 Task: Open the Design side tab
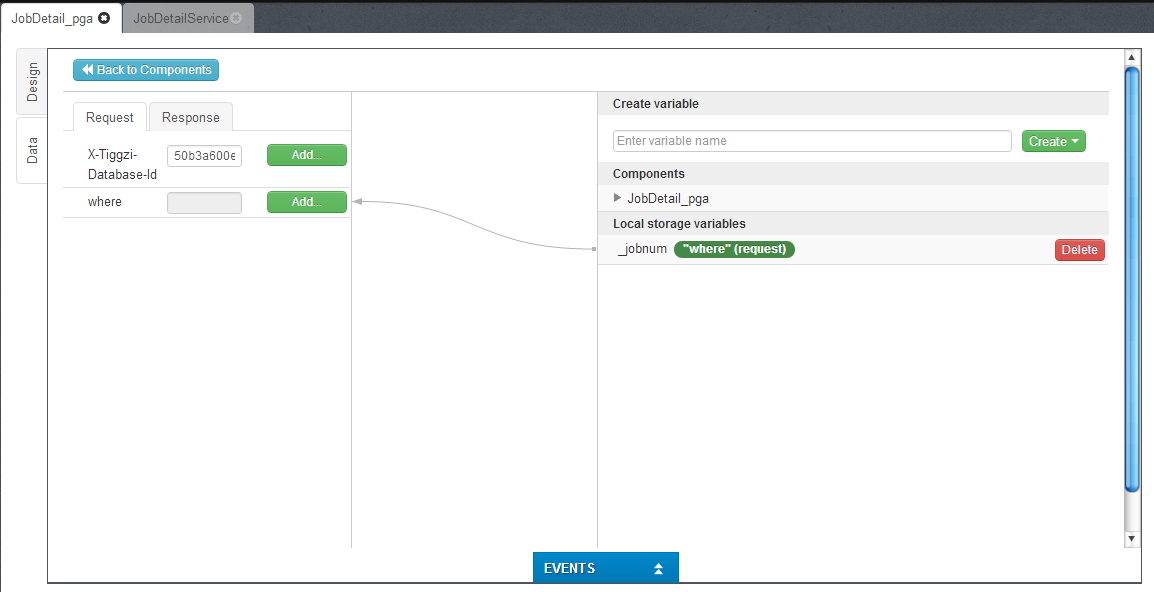click(x=32, y=82)
